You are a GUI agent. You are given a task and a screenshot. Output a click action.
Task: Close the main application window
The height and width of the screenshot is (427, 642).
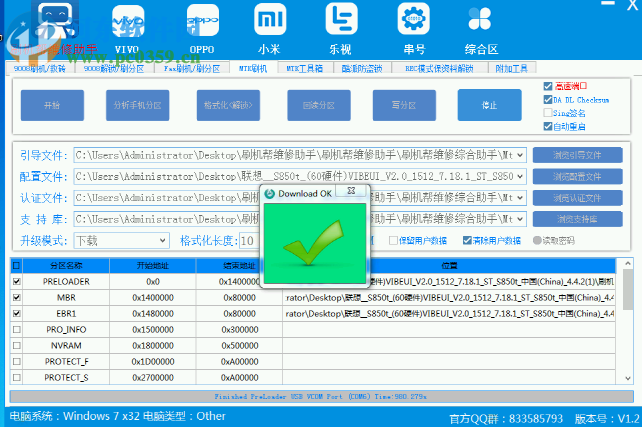point(633,5)
